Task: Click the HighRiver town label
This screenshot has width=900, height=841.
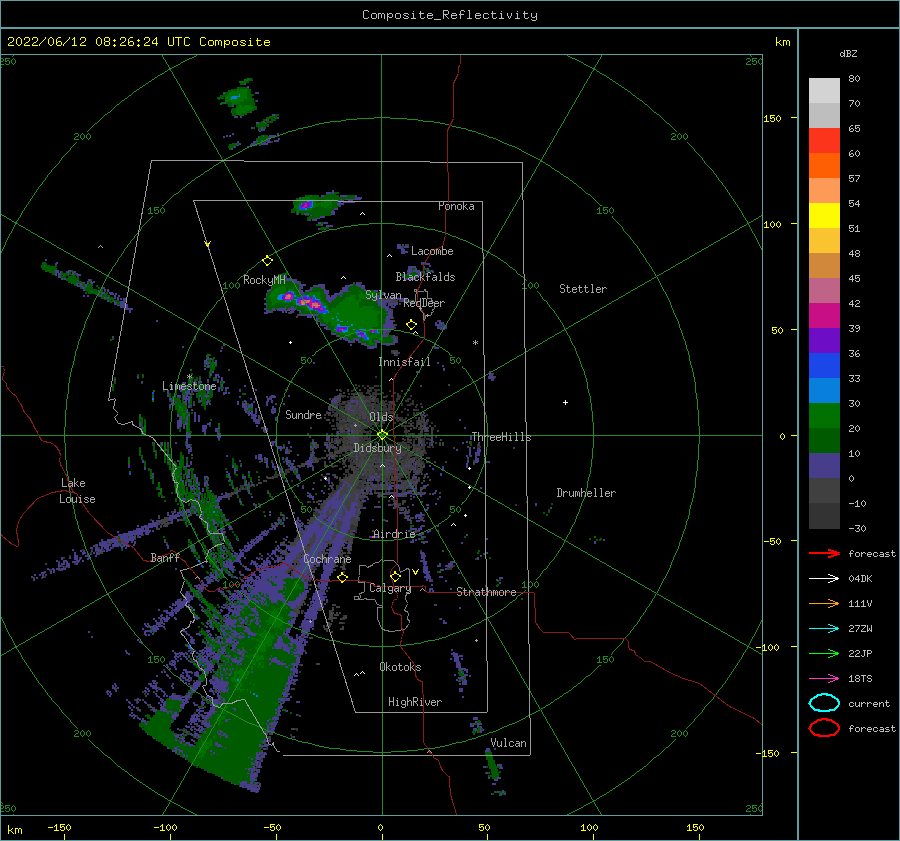Action: (x=415, y=703)
